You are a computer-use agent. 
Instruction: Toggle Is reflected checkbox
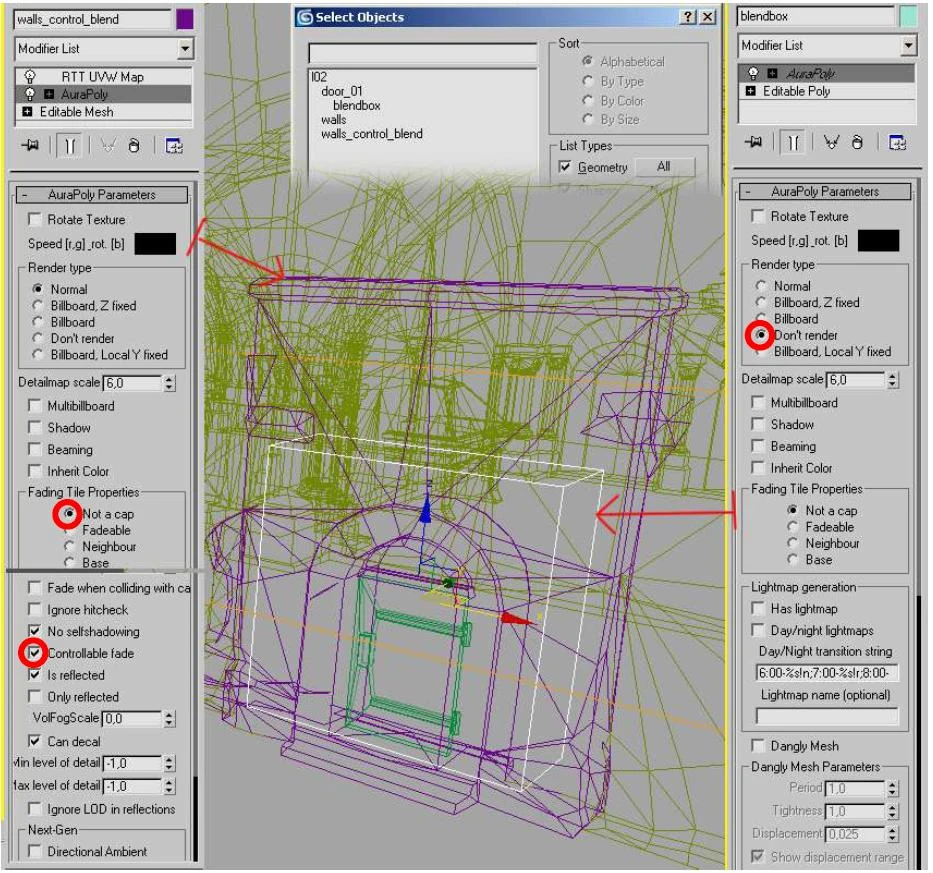[x=35, y=675]
